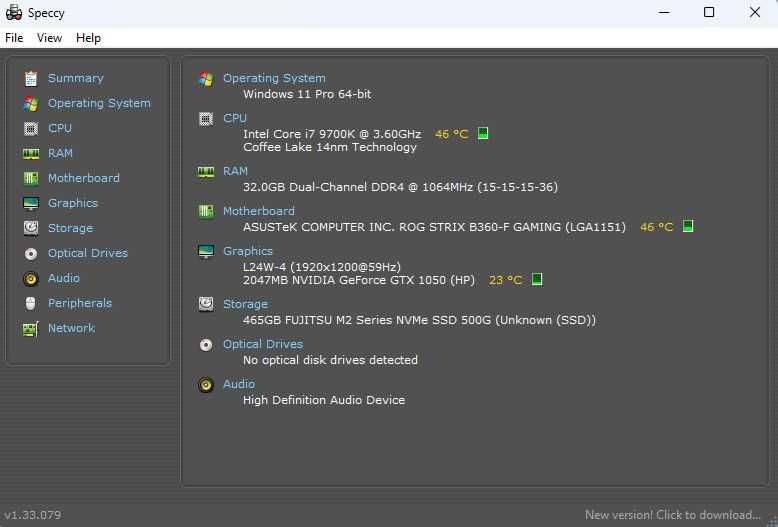Click the Storage hard drive icon in sidebar
778x527 pixels.
(x=31, y=228)
